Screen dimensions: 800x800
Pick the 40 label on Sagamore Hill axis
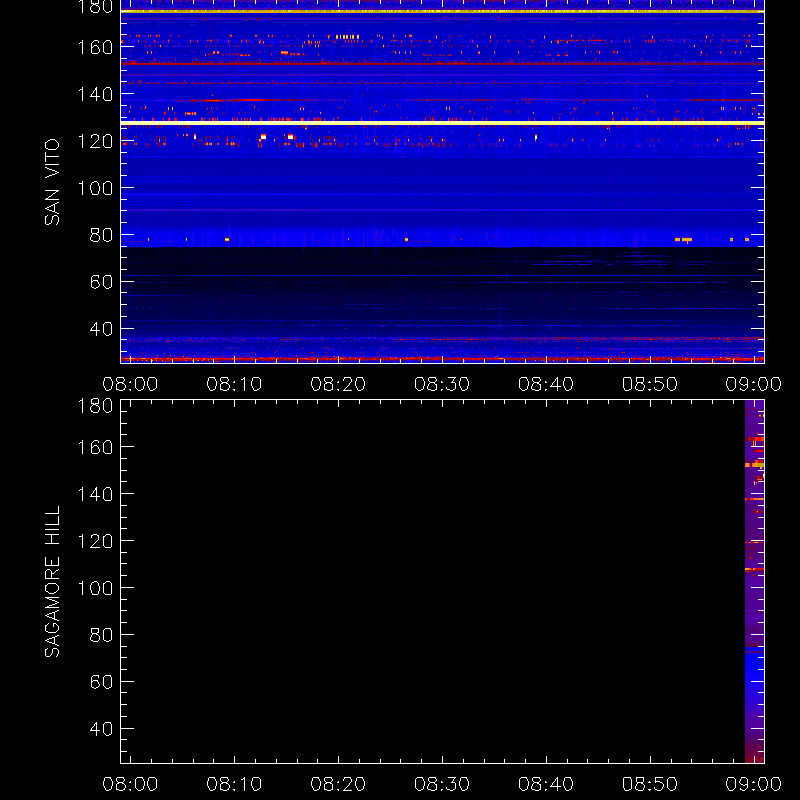[101, 729]
